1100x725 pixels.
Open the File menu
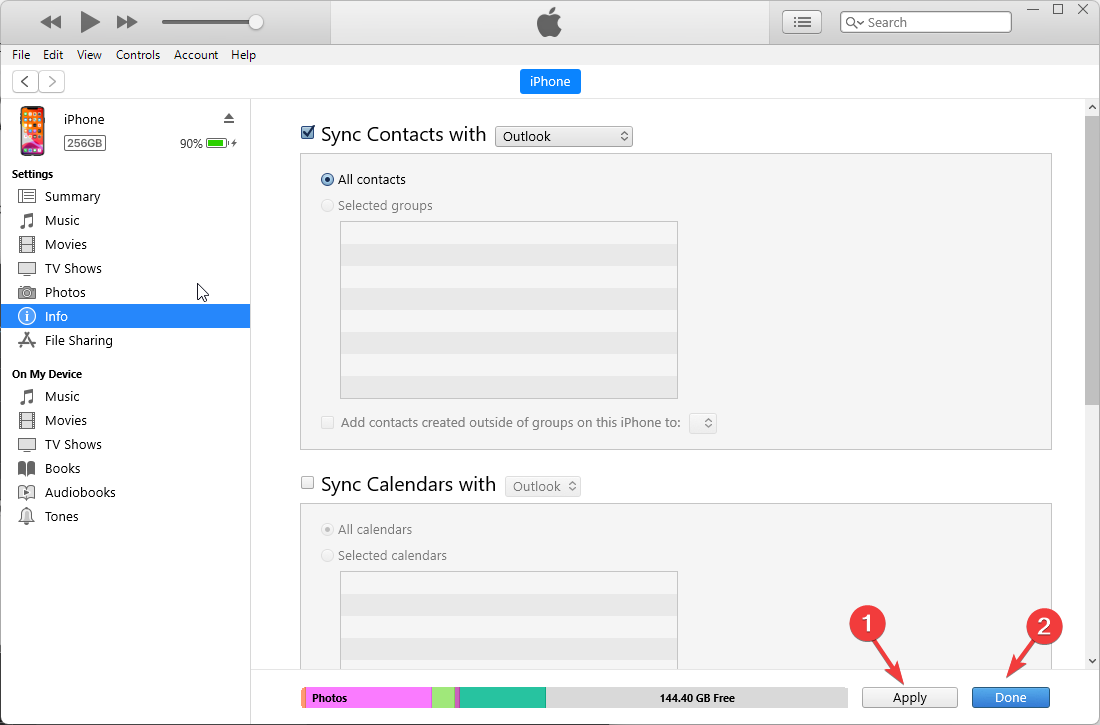tap(21, 55)
